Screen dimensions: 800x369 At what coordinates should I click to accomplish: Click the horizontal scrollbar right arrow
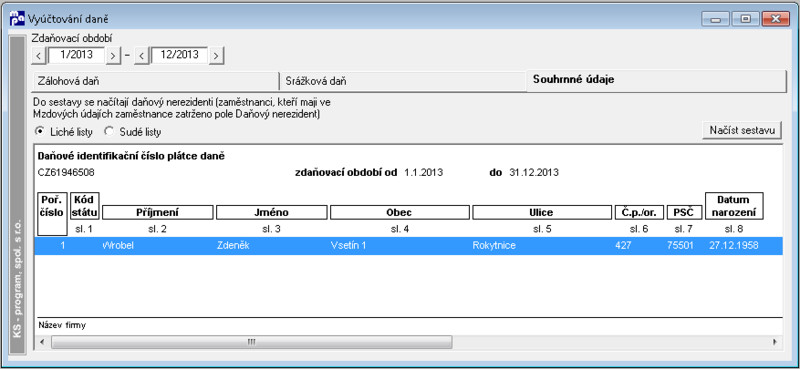[x=775, y=341]
